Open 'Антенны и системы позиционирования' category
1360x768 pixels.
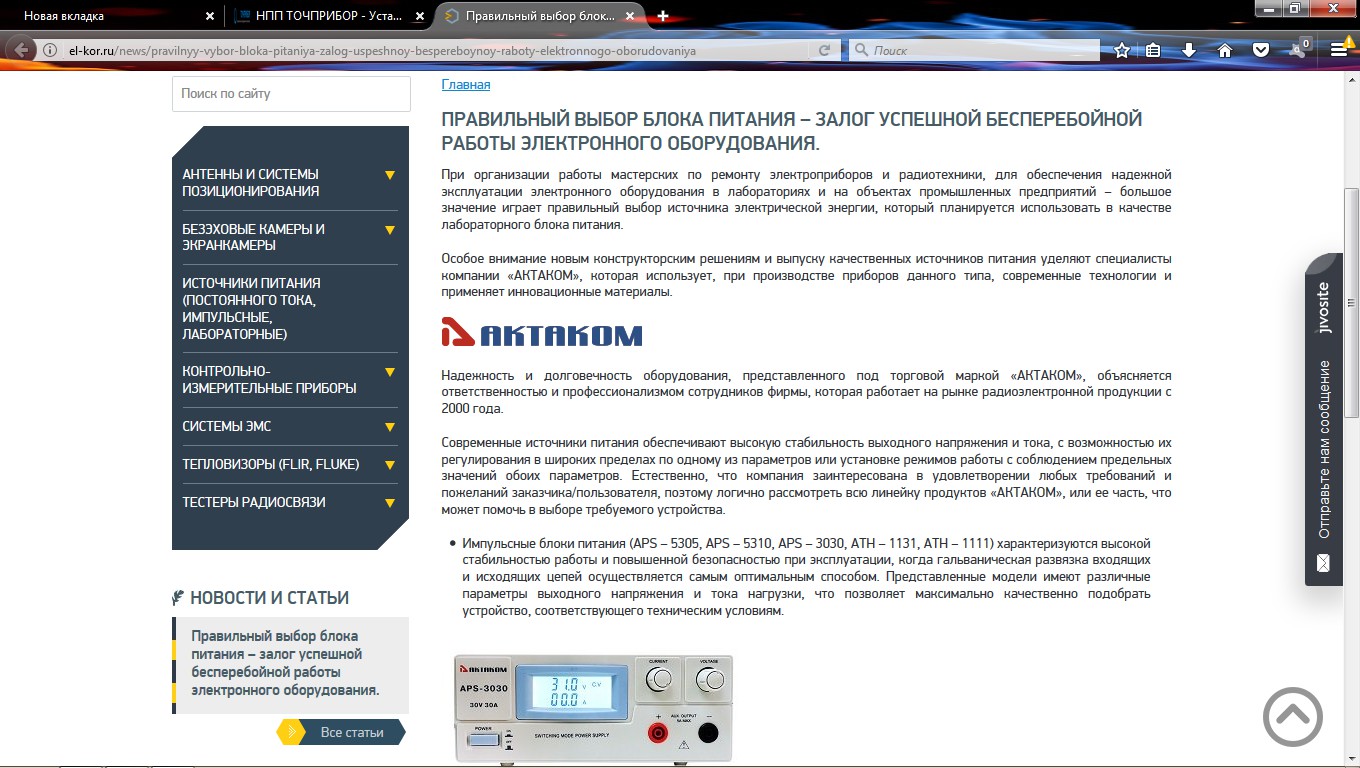click(x=251, y=182)
